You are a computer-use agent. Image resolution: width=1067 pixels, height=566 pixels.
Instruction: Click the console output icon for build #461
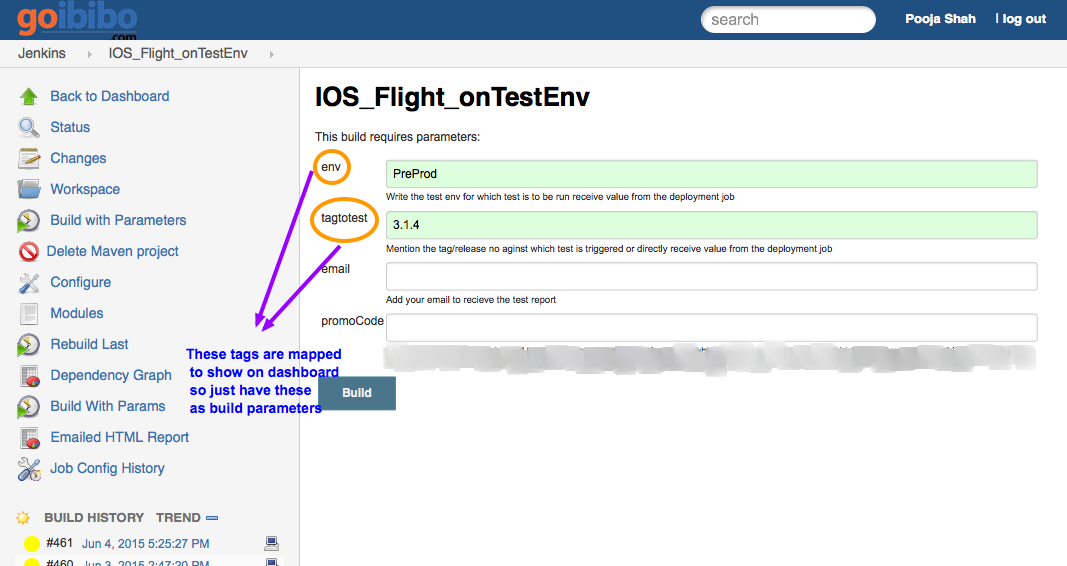[272, 543]
